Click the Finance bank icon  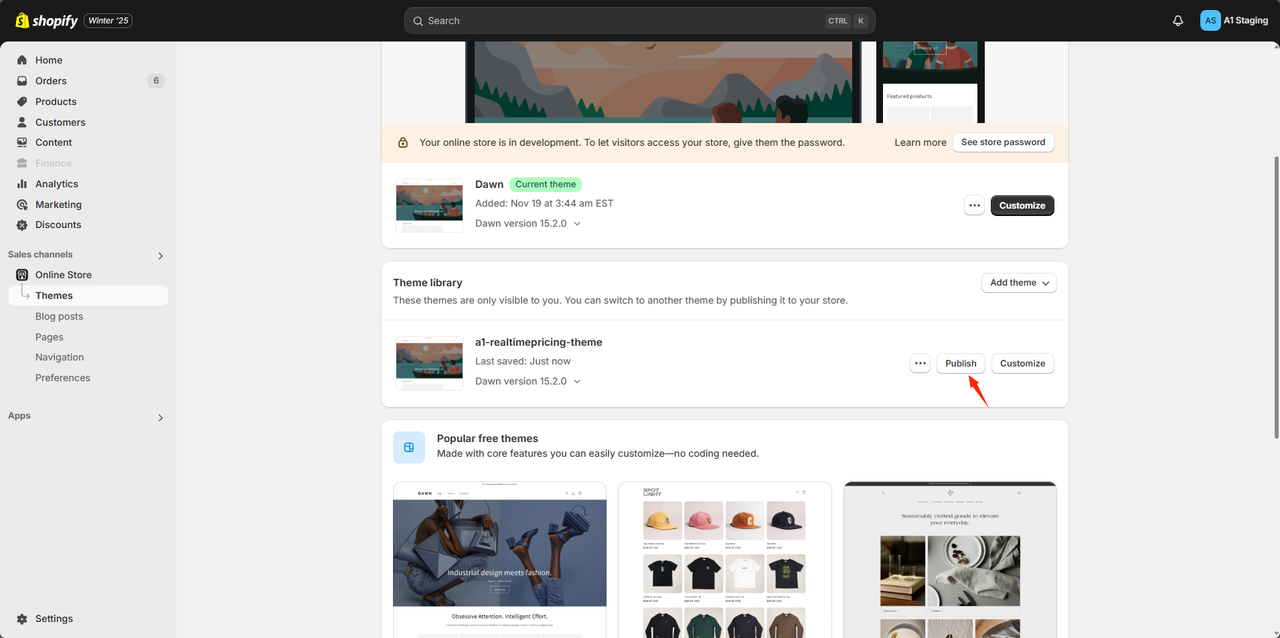point(22,163)
